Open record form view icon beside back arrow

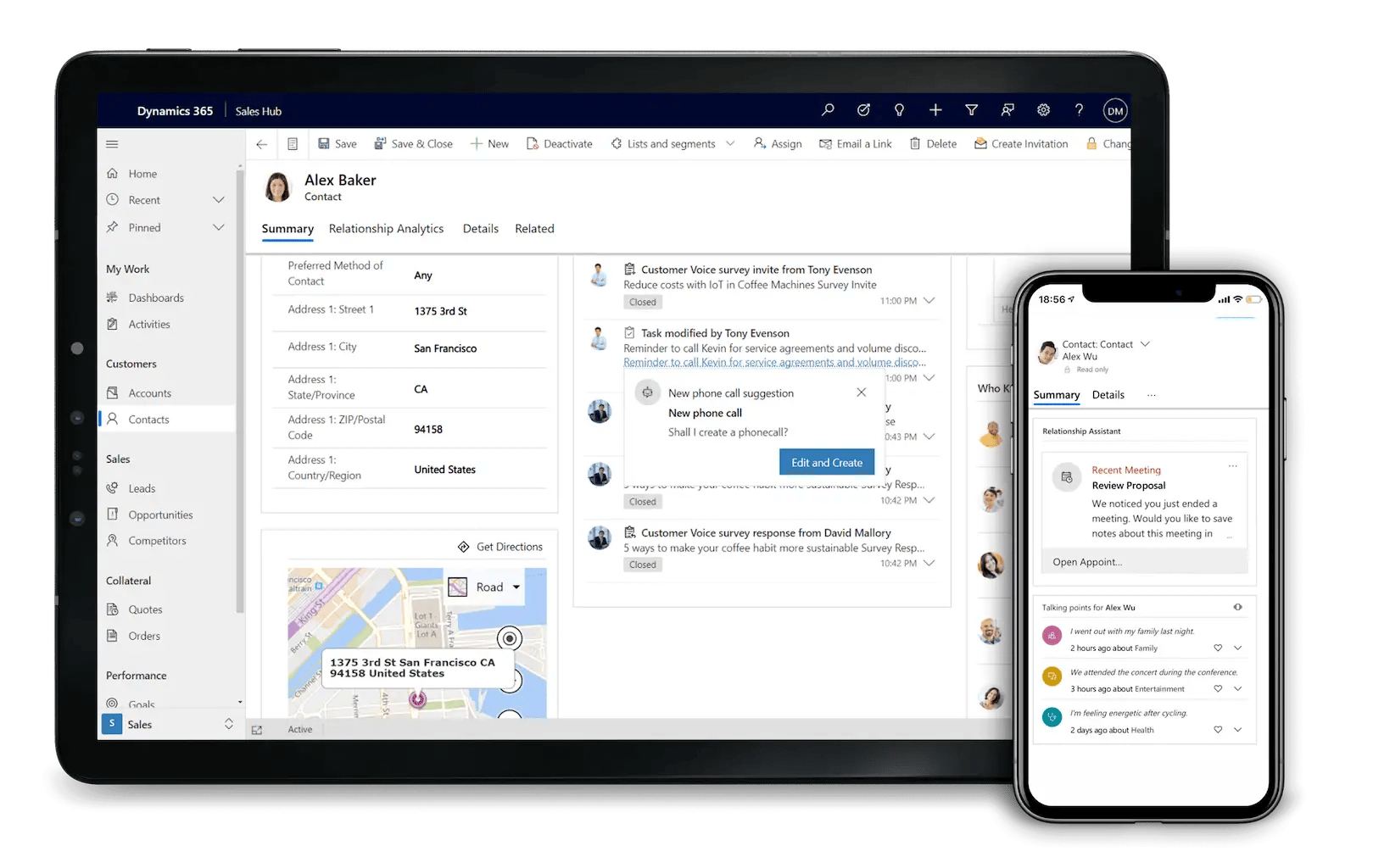[x=293, y=144]
